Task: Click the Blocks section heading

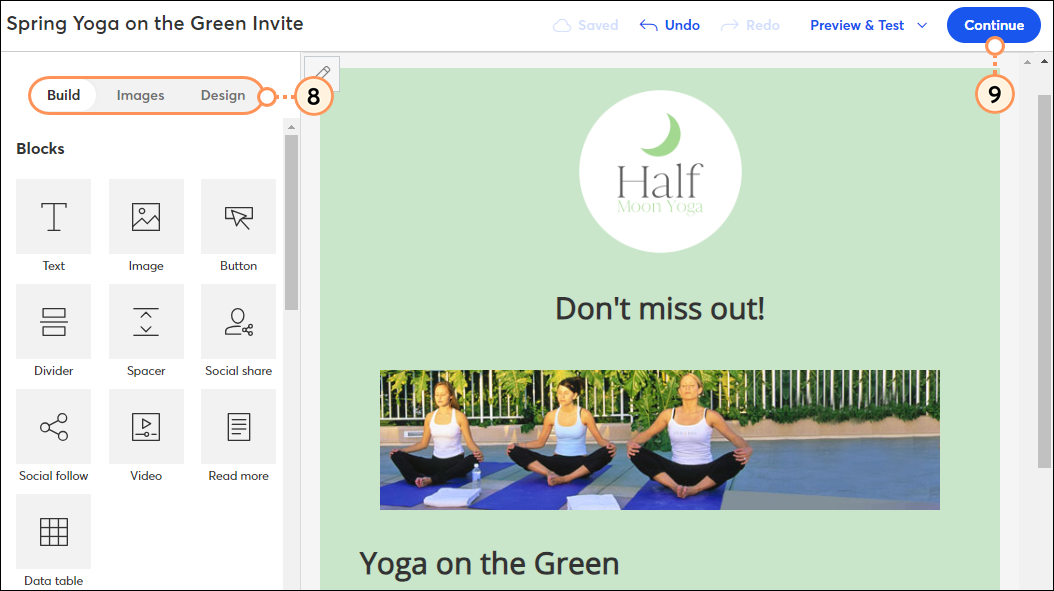Action: click(40, 149)
